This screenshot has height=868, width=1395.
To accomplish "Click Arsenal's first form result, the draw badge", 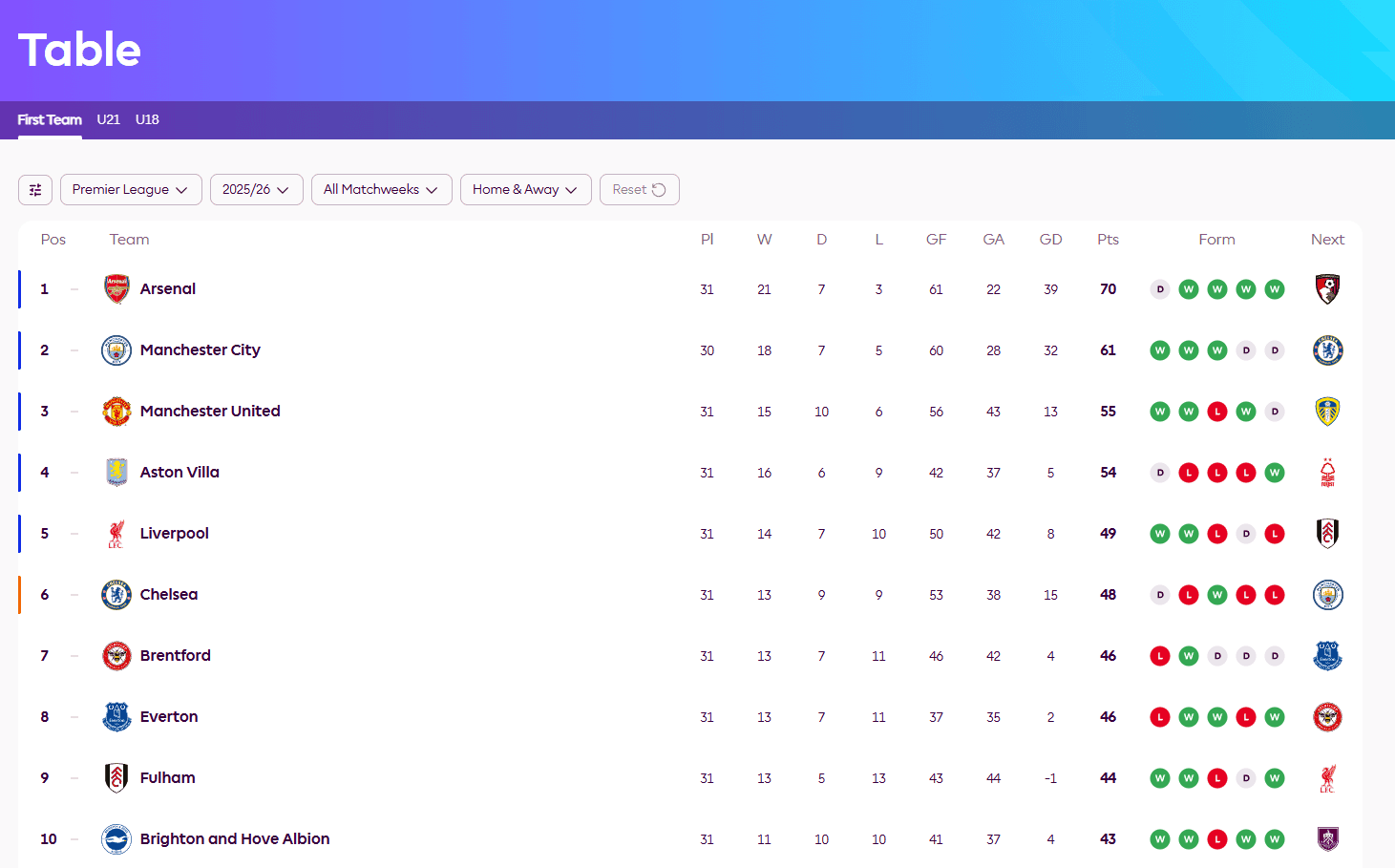I will tap(1160, 288).
